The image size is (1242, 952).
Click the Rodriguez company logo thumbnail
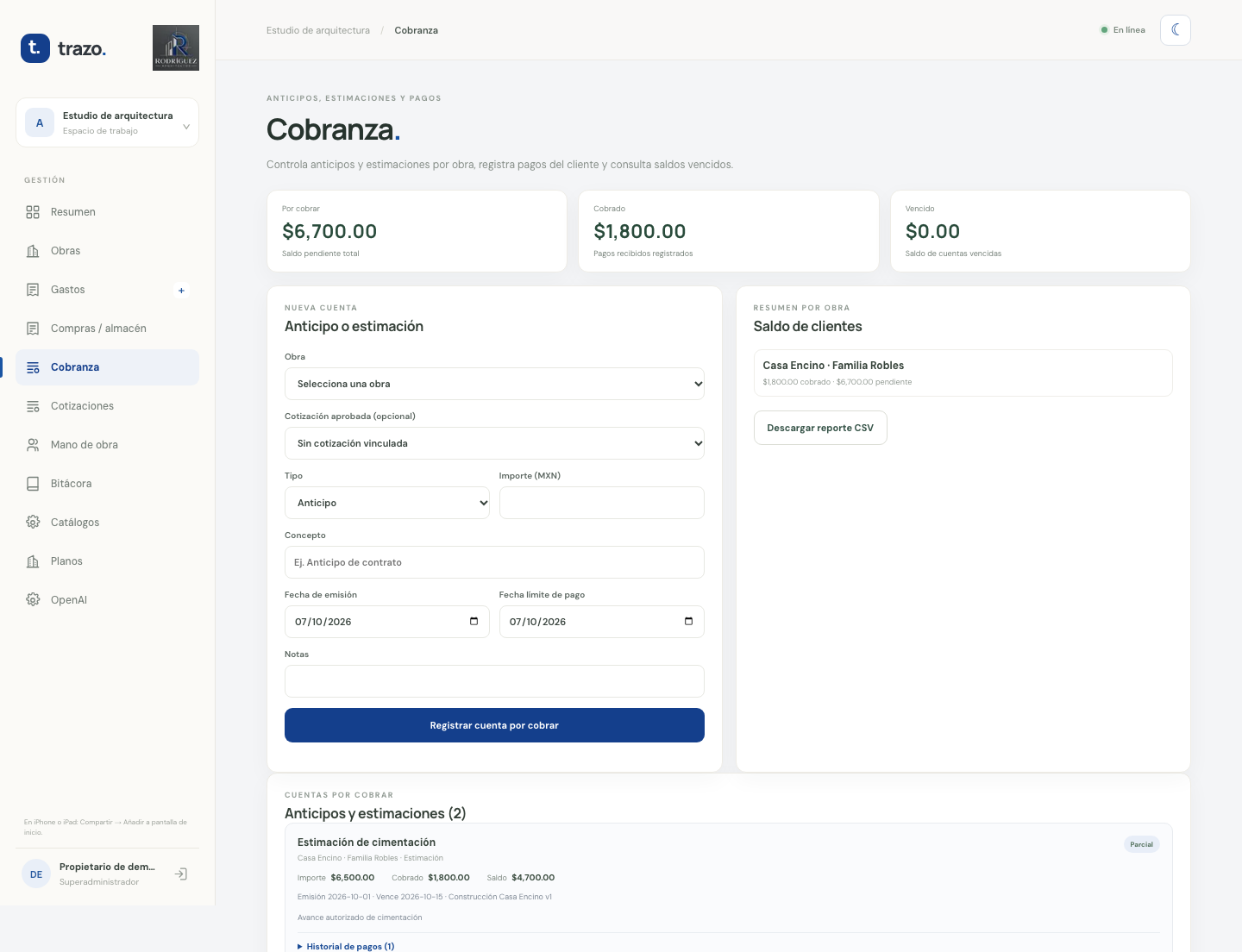[x=176, y=47]
